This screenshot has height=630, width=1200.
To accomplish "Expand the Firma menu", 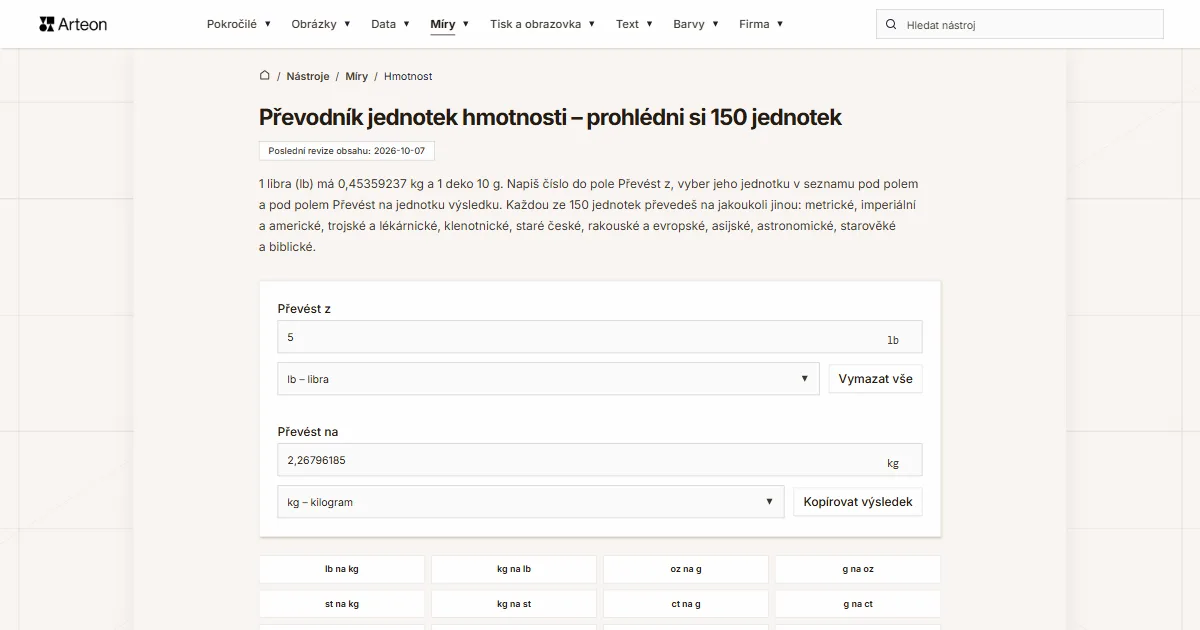I will tap(761, 24).
